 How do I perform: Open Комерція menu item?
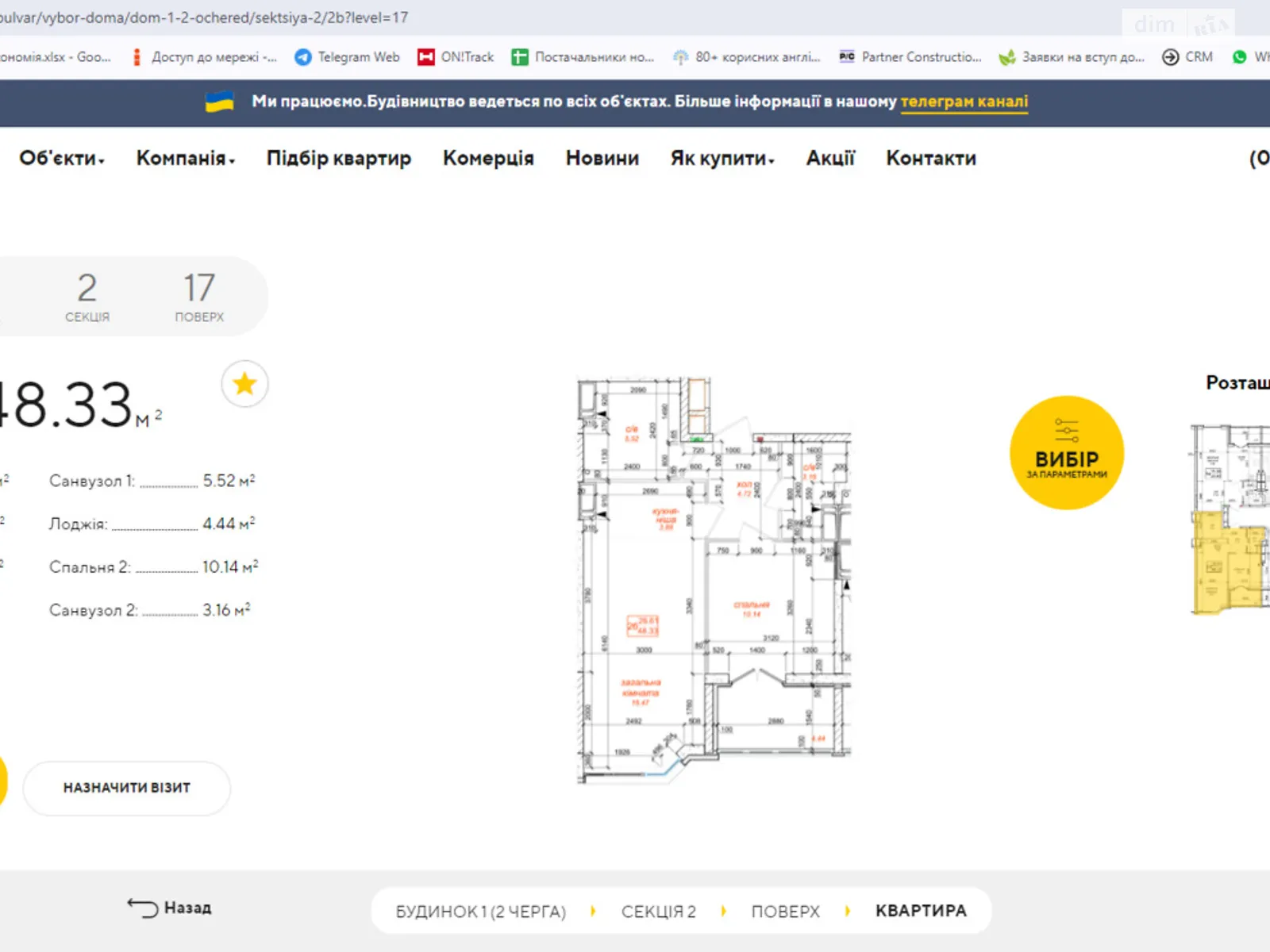pos(488,159)
